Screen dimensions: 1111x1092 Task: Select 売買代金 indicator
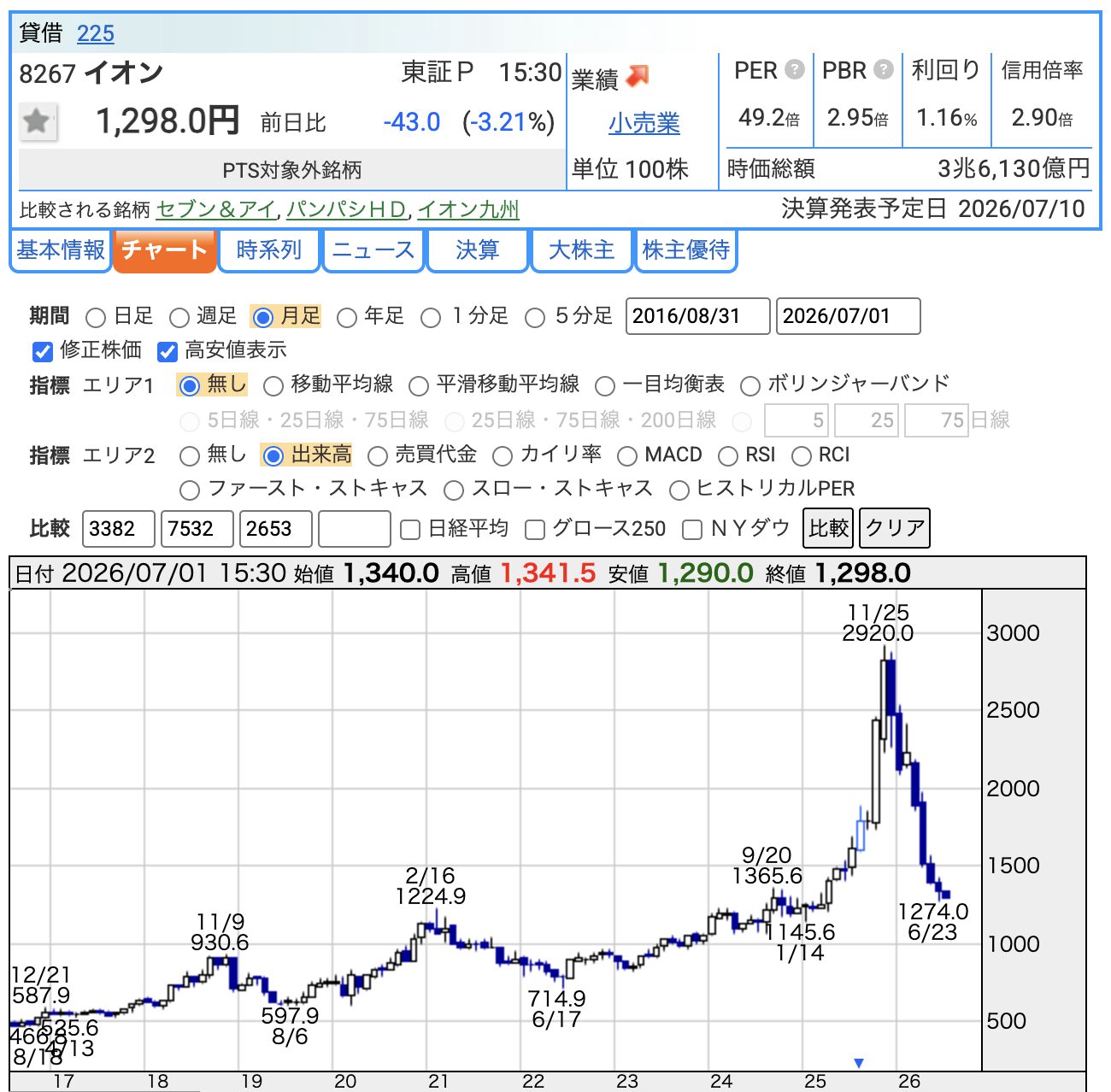point(378,456)
